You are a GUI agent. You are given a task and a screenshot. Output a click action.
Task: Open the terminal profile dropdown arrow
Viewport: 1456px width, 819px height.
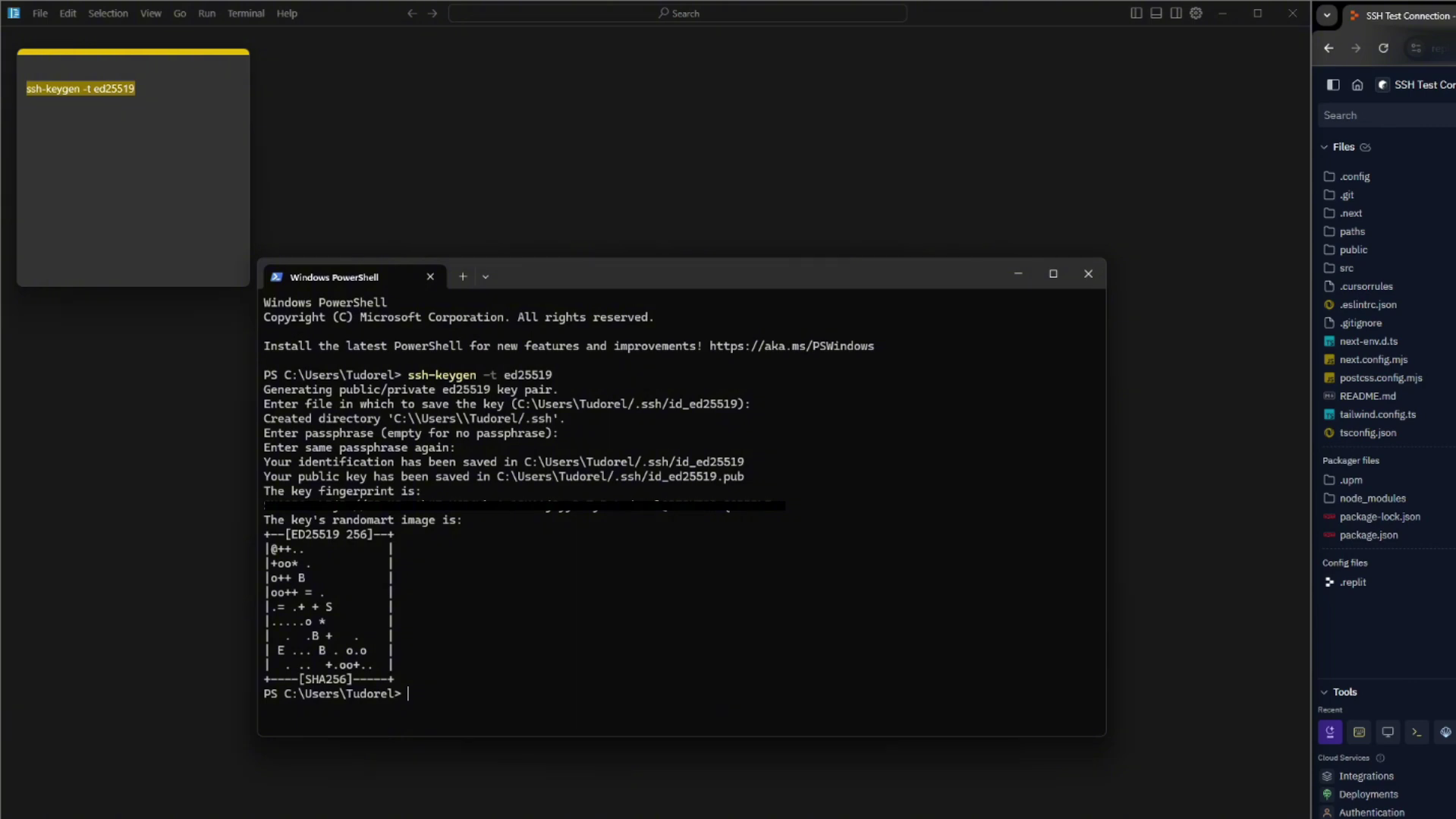point(486,277)
